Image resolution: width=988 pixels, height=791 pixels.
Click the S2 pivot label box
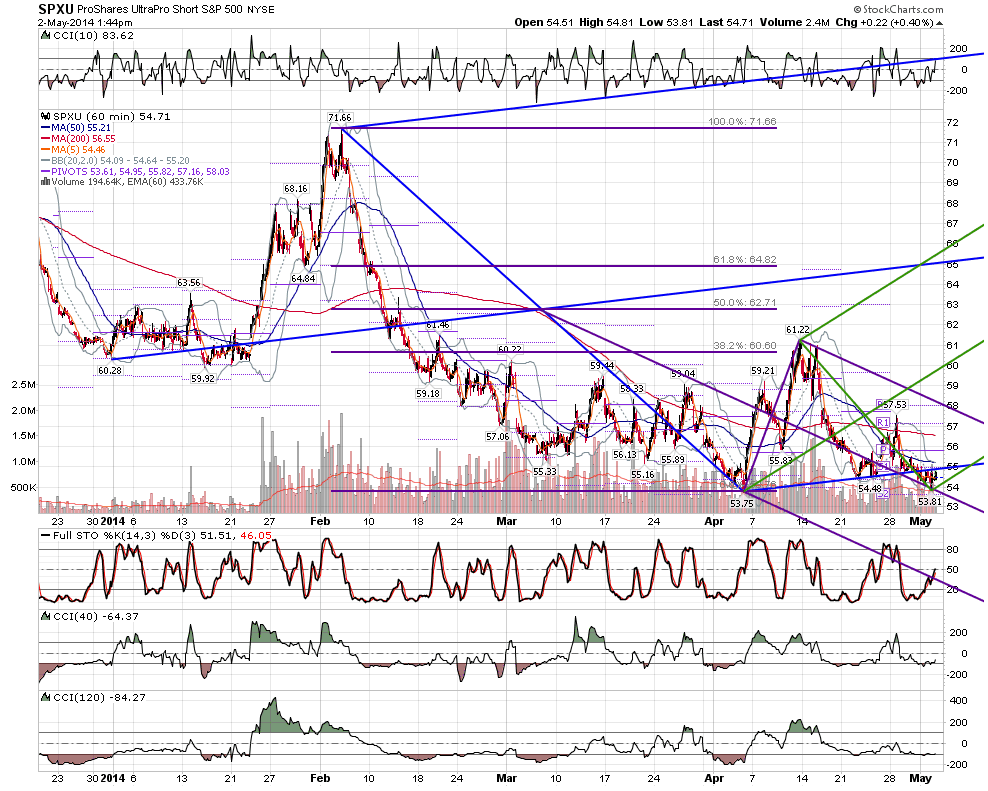coord(883,494)
